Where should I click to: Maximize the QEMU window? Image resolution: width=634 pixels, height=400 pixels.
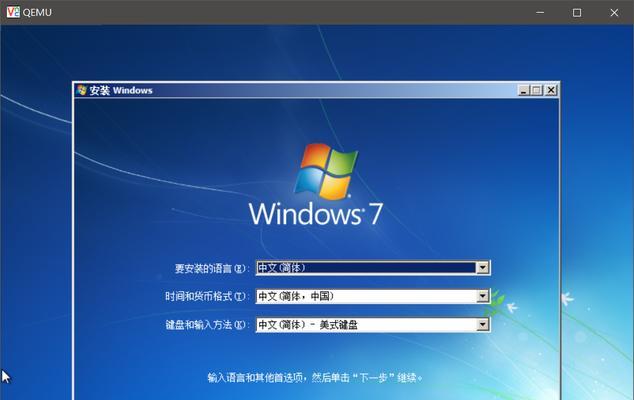[x=577, y=13]
